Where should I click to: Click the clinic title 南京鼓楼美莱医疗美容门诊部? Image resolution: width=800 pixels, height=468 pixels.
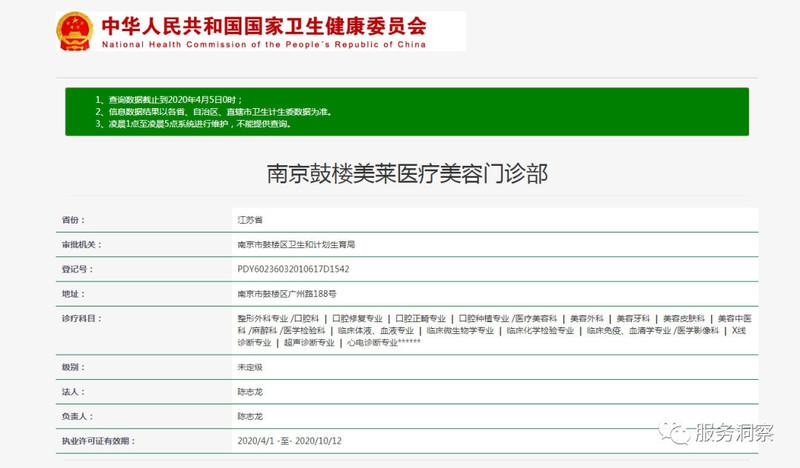coord(406,173)
